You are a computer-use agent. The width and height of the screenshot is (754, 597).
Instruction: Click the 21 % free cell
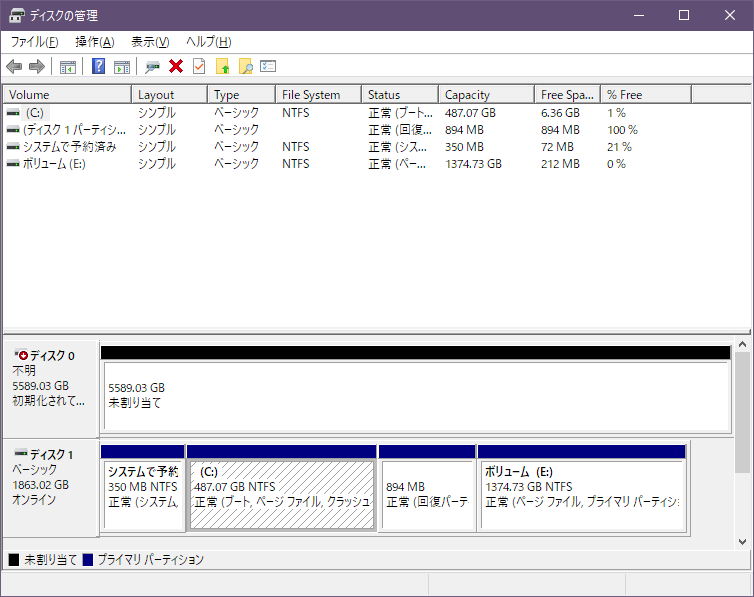619,147
